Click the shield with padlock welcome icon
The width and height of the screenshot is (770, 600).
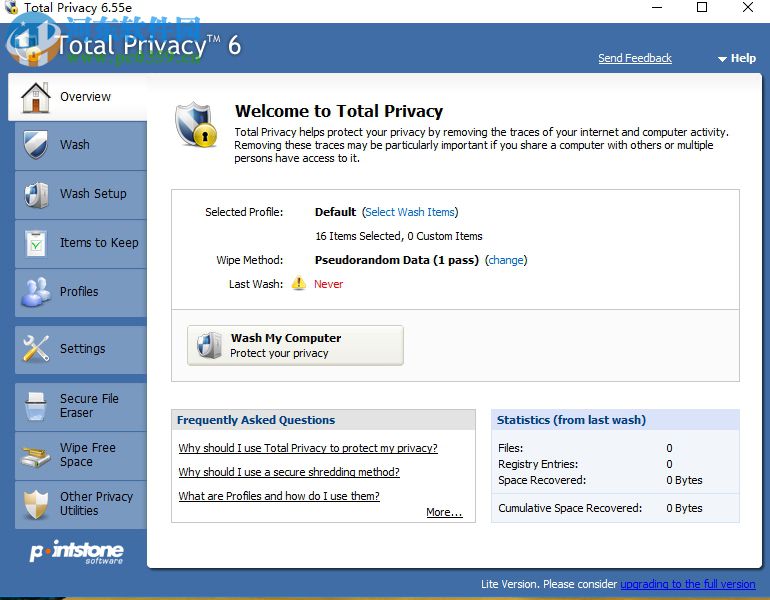[x=195, y=125]
